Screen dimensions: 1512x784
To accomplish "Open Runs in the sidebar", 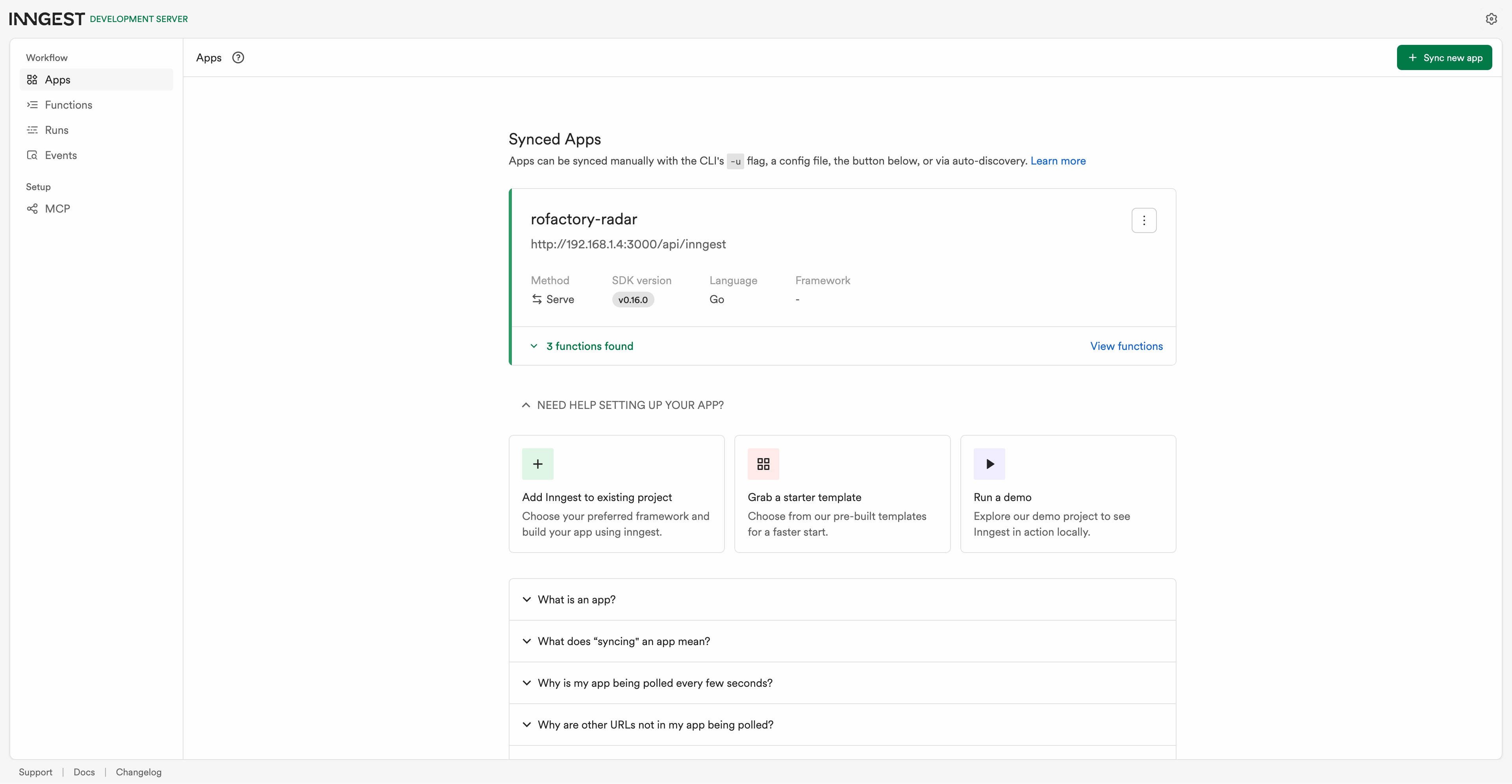I will click(x=96, y=130).
